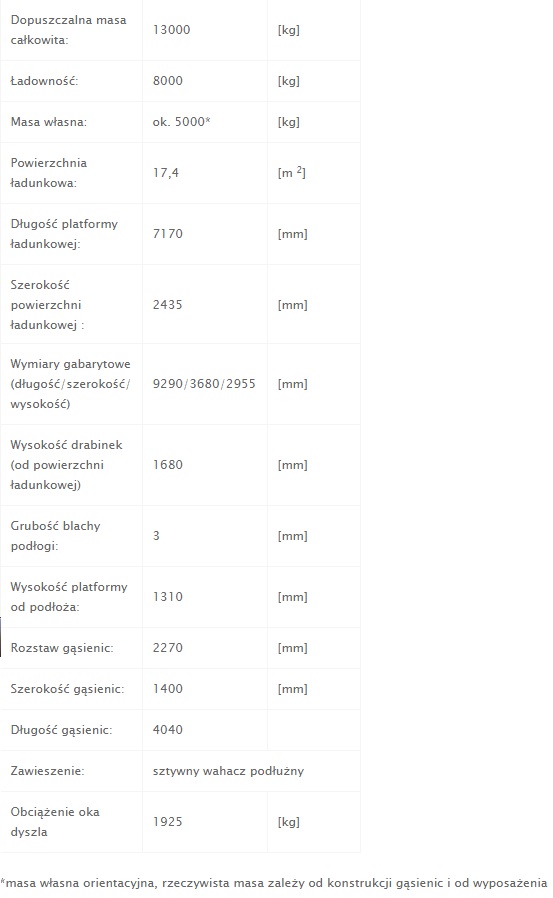Click the 4040 Długość gąsienic value
This screenshot has width=553, height=898.
(168, 730)
